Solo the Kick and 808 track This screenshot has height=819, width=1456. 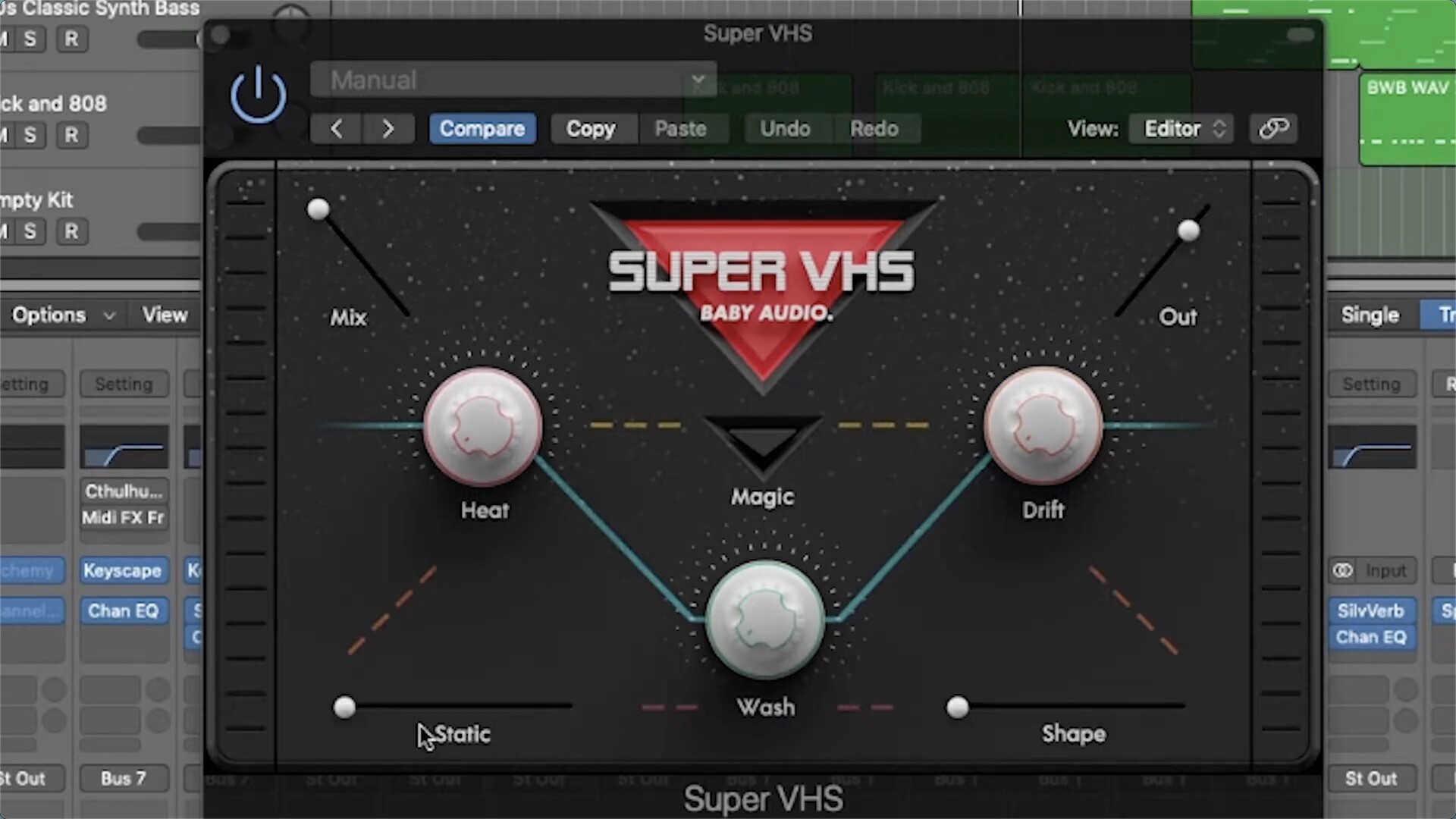30,136
